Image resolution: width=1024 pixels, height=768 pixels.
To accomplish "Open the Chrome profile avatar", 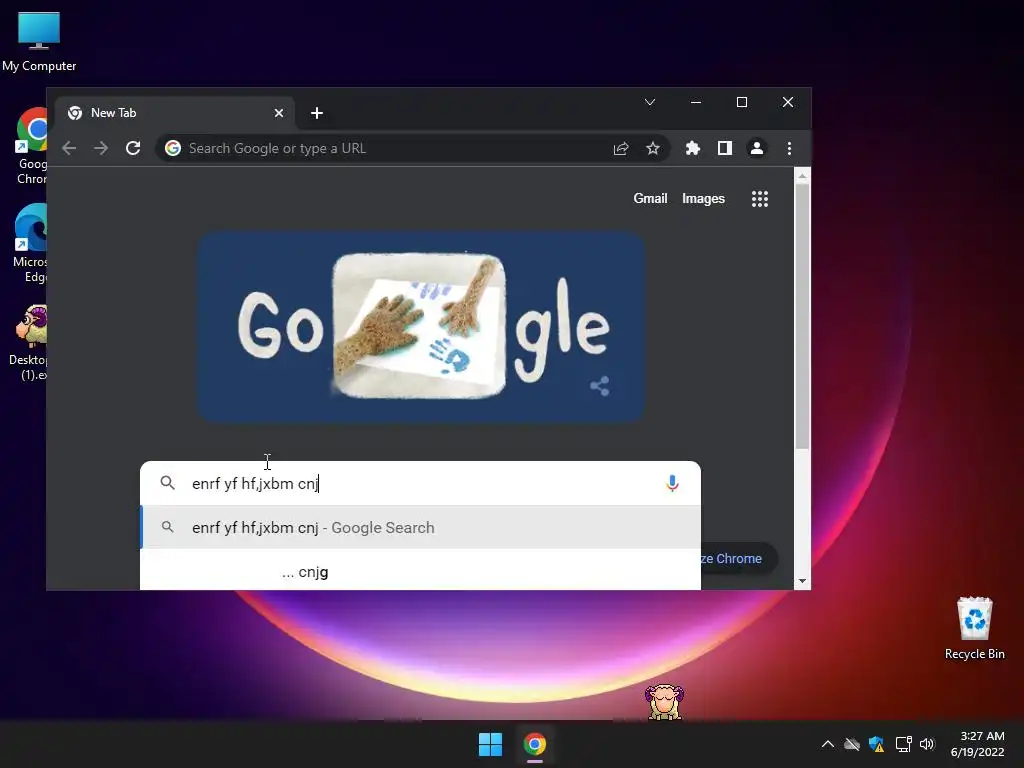I will (756, 148).
